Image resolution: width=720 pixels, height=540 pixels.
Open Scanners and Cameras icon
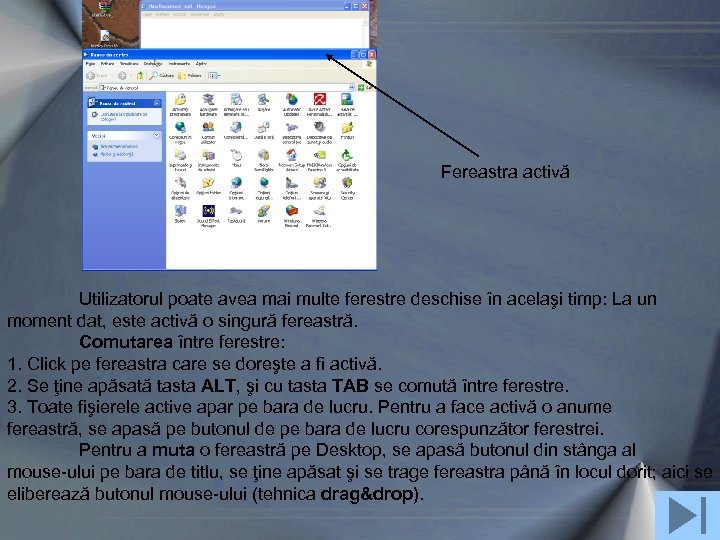click(x=320, y=183)
